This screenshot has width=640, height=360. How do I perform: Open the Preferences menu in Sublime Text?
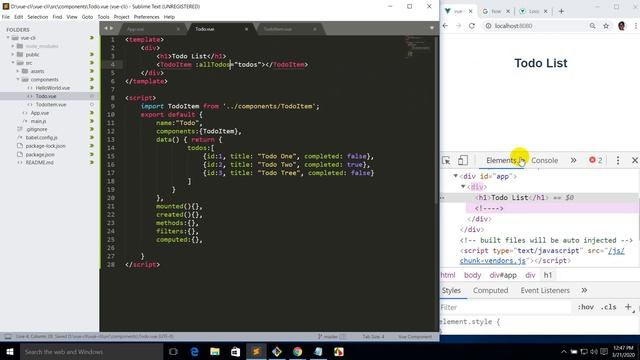[147, 17]
